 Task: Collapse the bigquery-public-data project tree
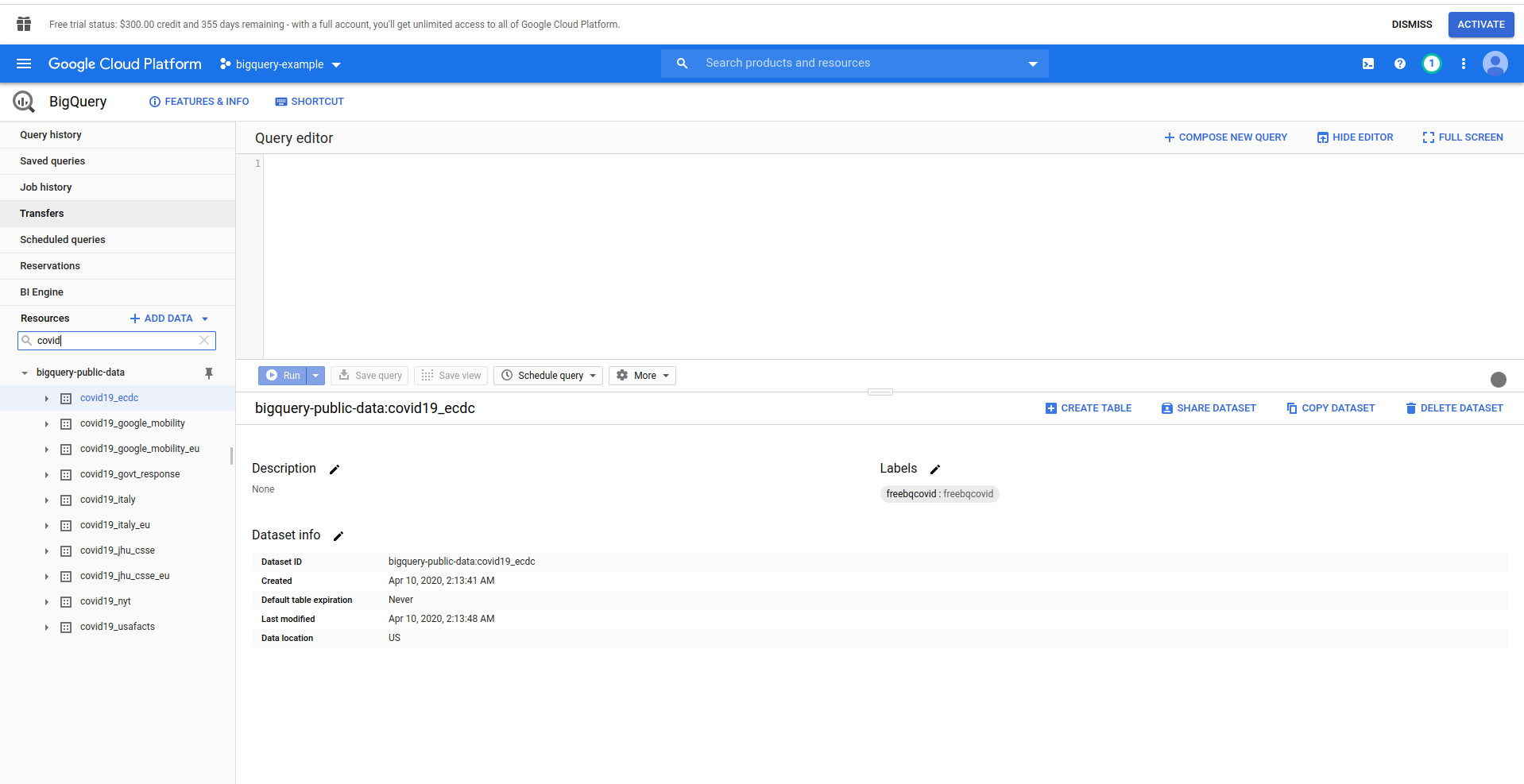25,373
